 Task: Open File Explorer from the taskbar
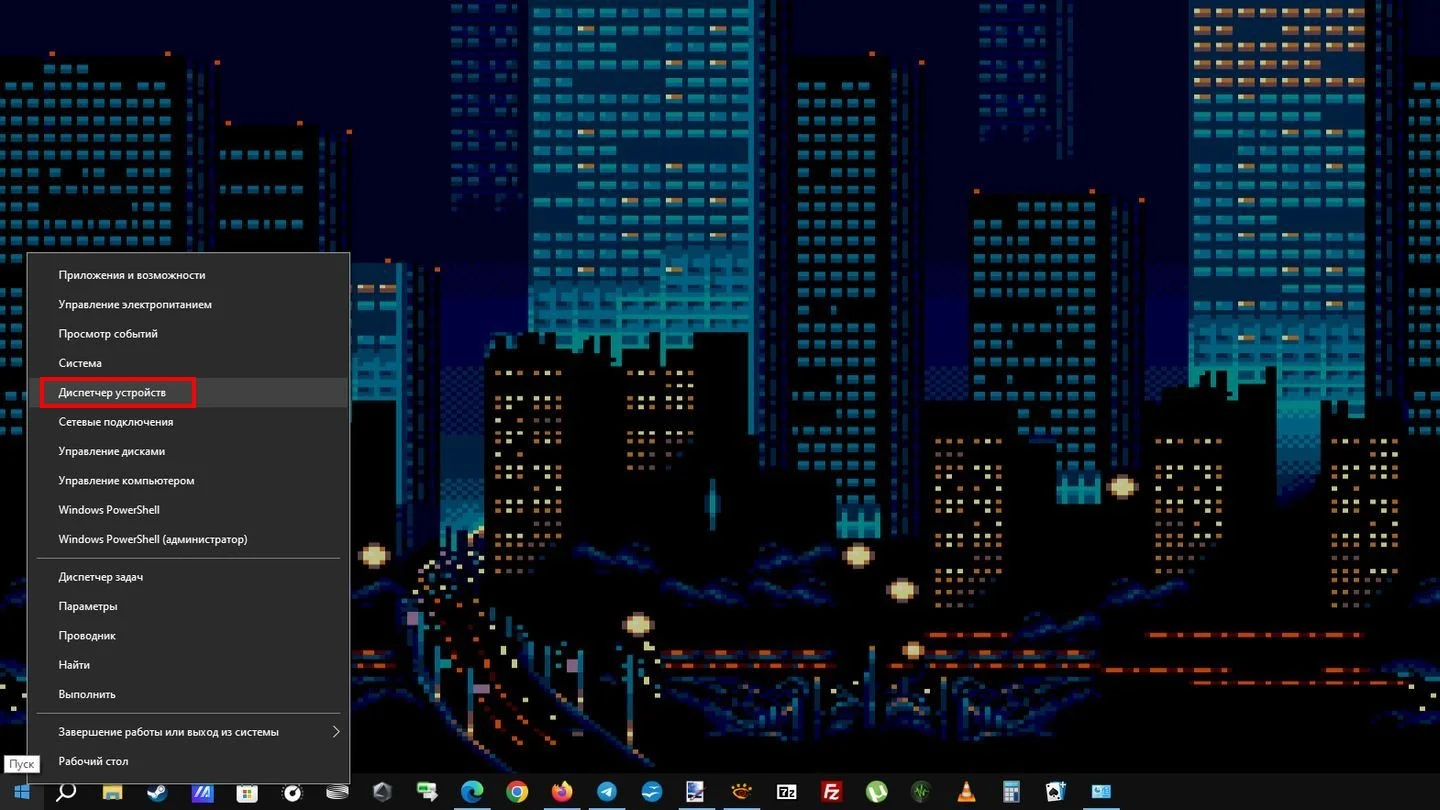(112, 792)
